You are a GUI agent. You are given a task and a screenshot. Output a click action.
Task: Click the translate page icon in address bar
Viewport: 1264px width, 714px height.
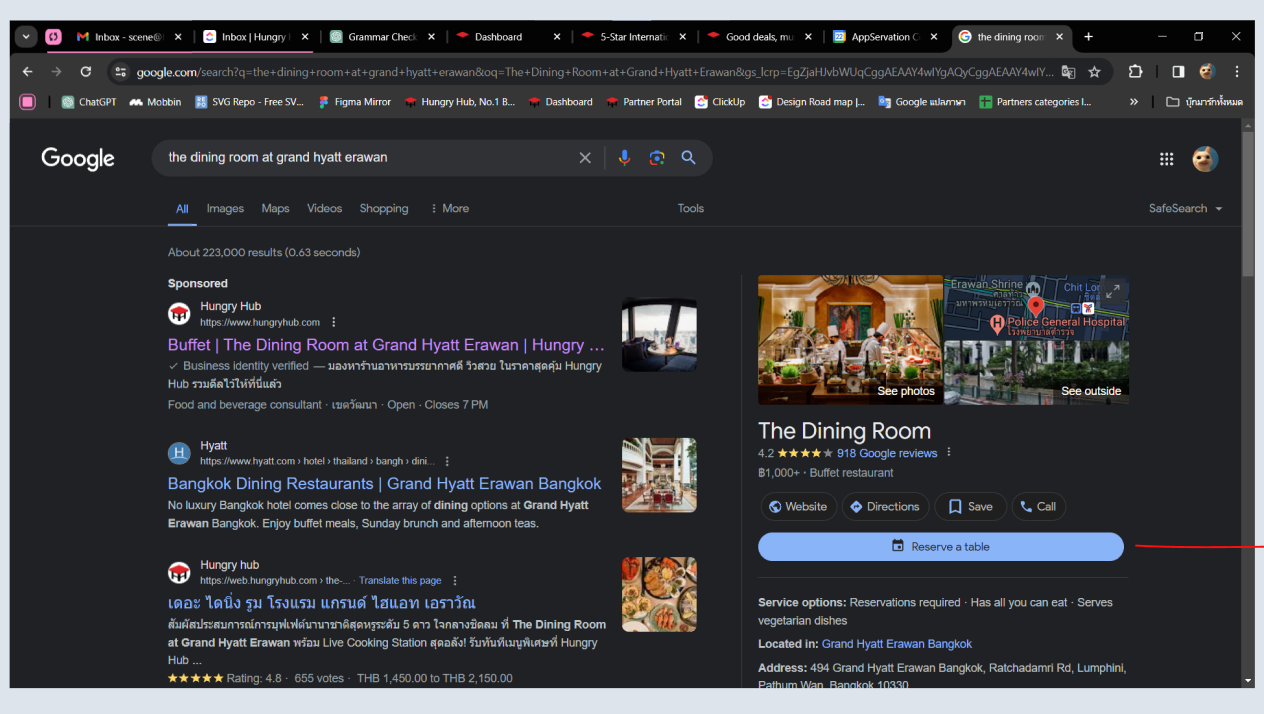1068,72
